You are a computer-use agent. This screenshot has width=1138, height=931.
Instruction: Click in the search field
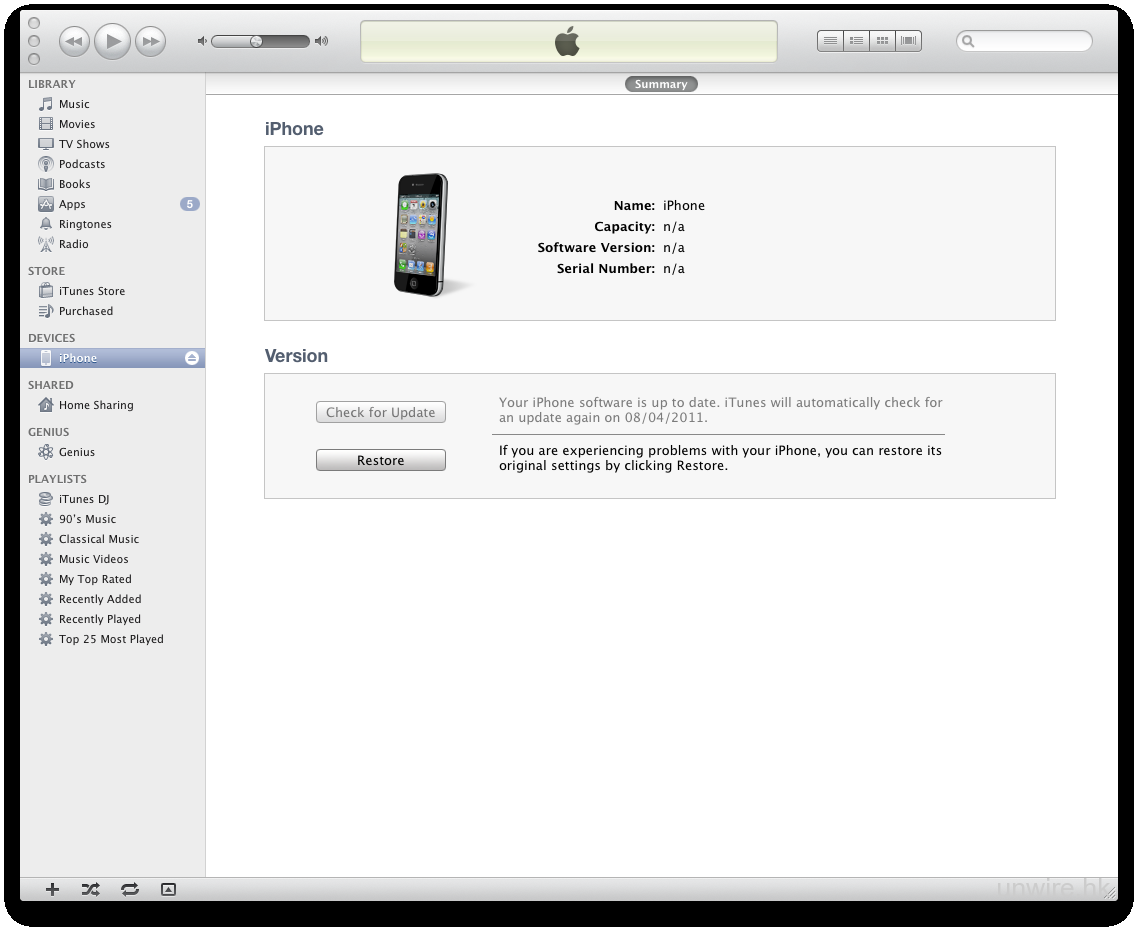pos(1030,41)
